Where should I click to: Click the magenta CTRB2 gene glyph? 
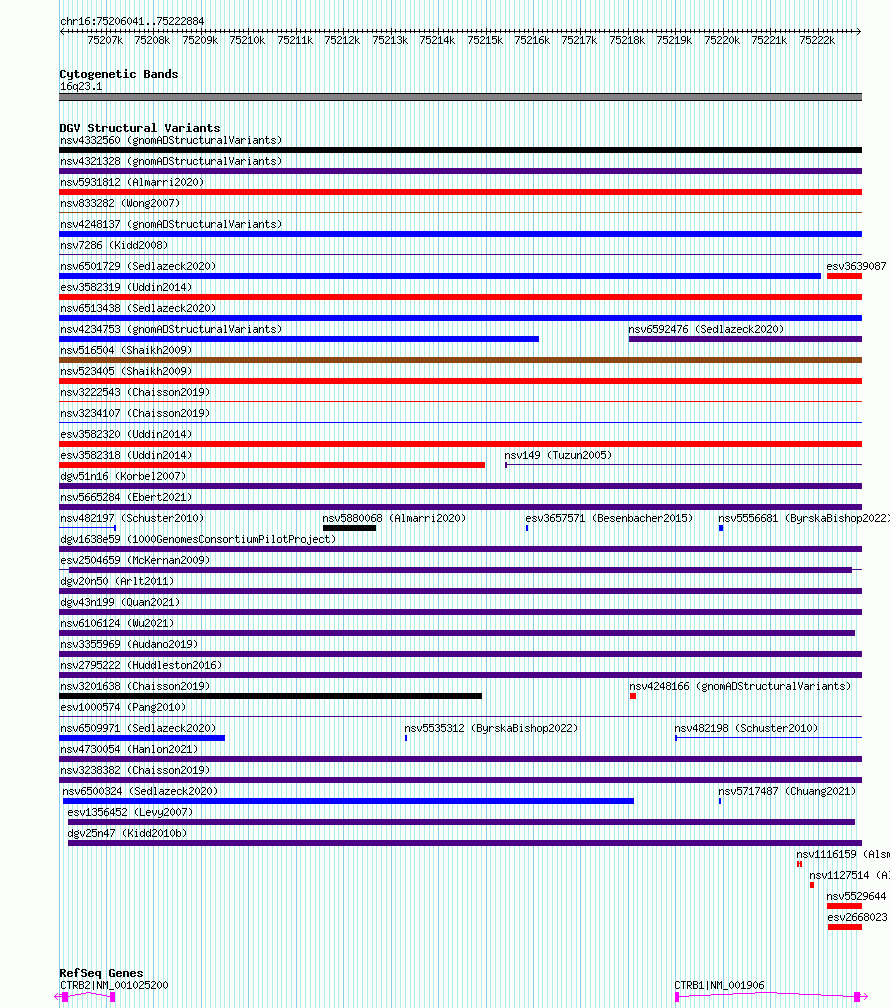(86, 996)
